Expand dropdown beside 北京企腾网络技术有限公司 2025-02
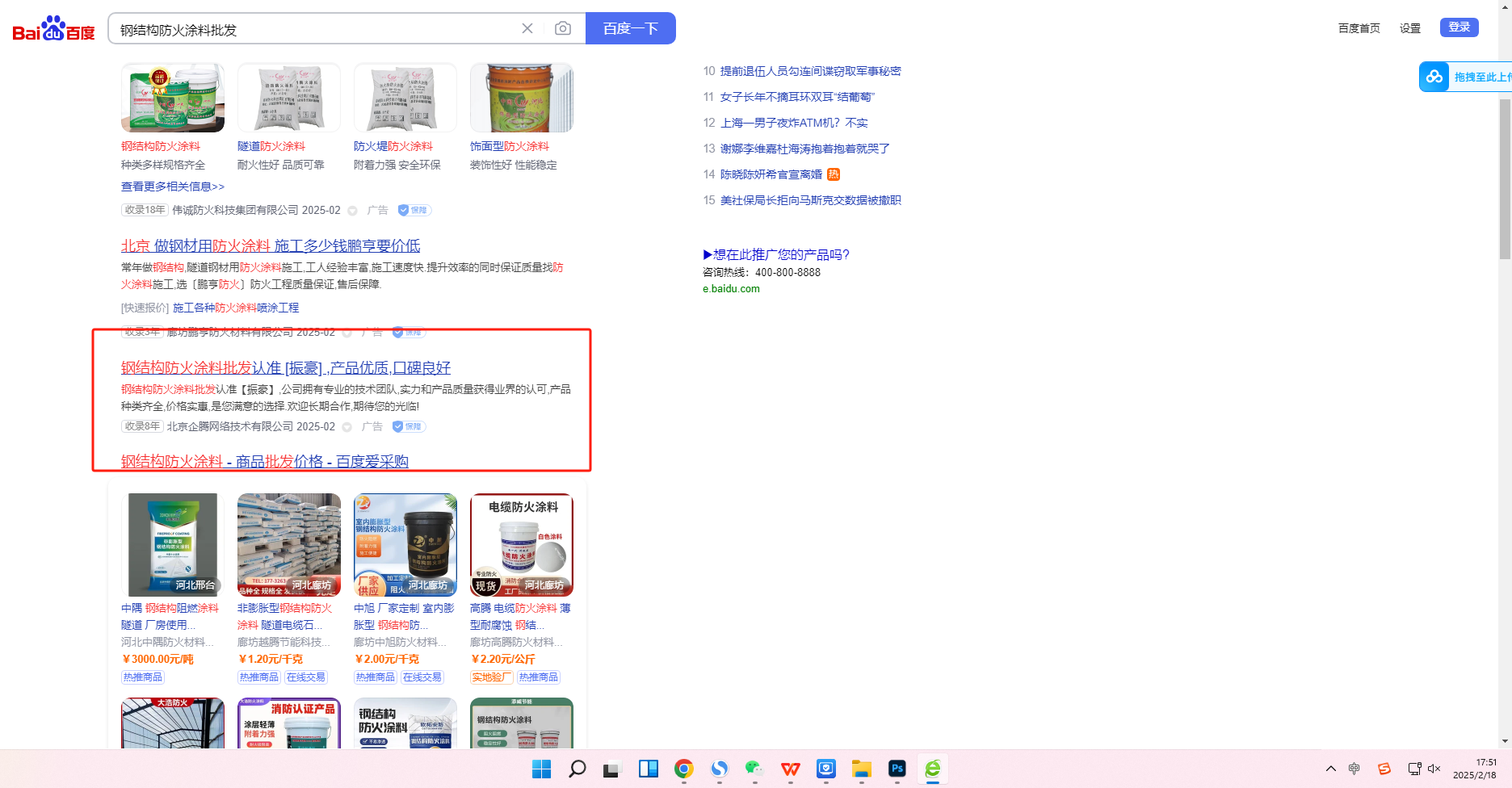1512x788 pixels. 346,427
